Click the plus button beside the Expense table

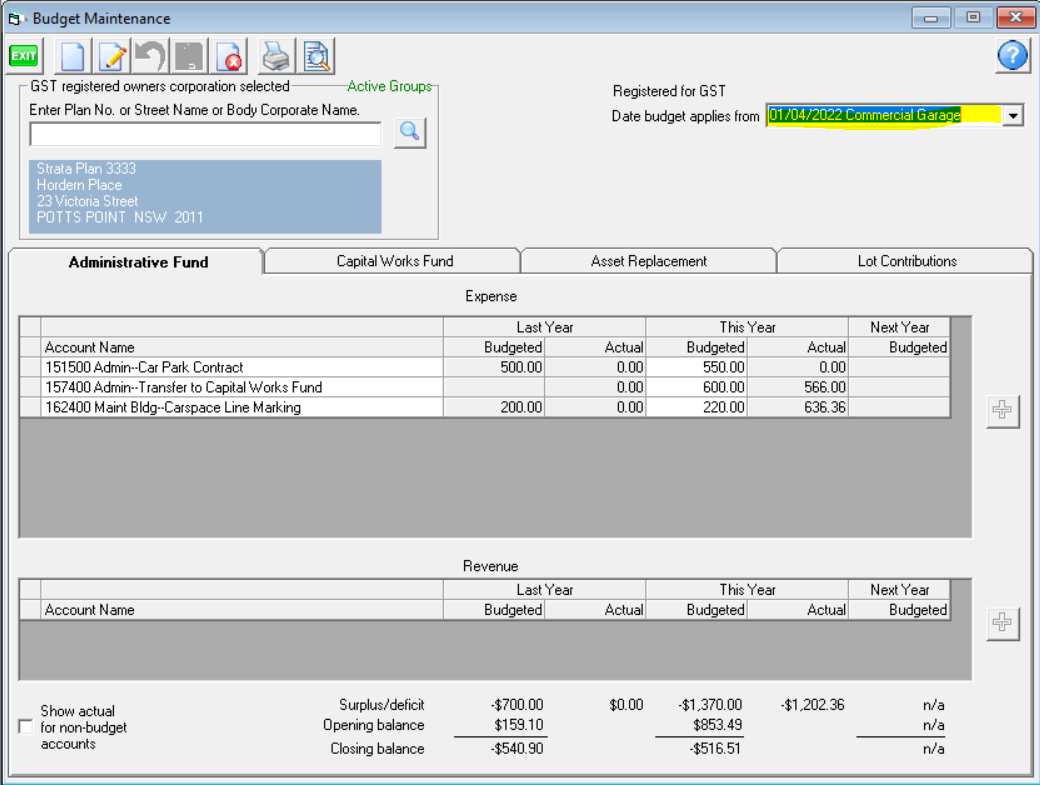pos(1002,411)
